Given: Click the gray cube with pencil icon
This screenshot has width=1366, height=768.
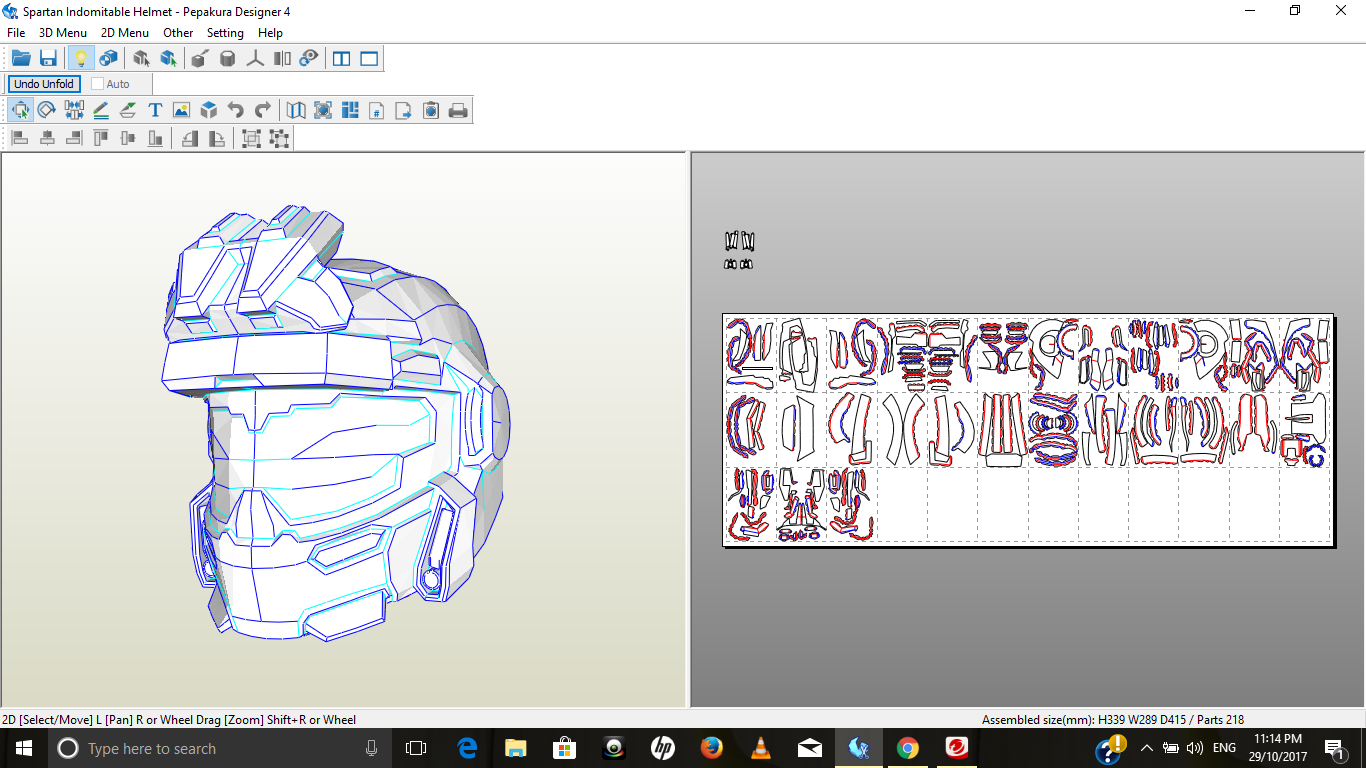Looking at the screenshot, I should click(x=199, y=59).
